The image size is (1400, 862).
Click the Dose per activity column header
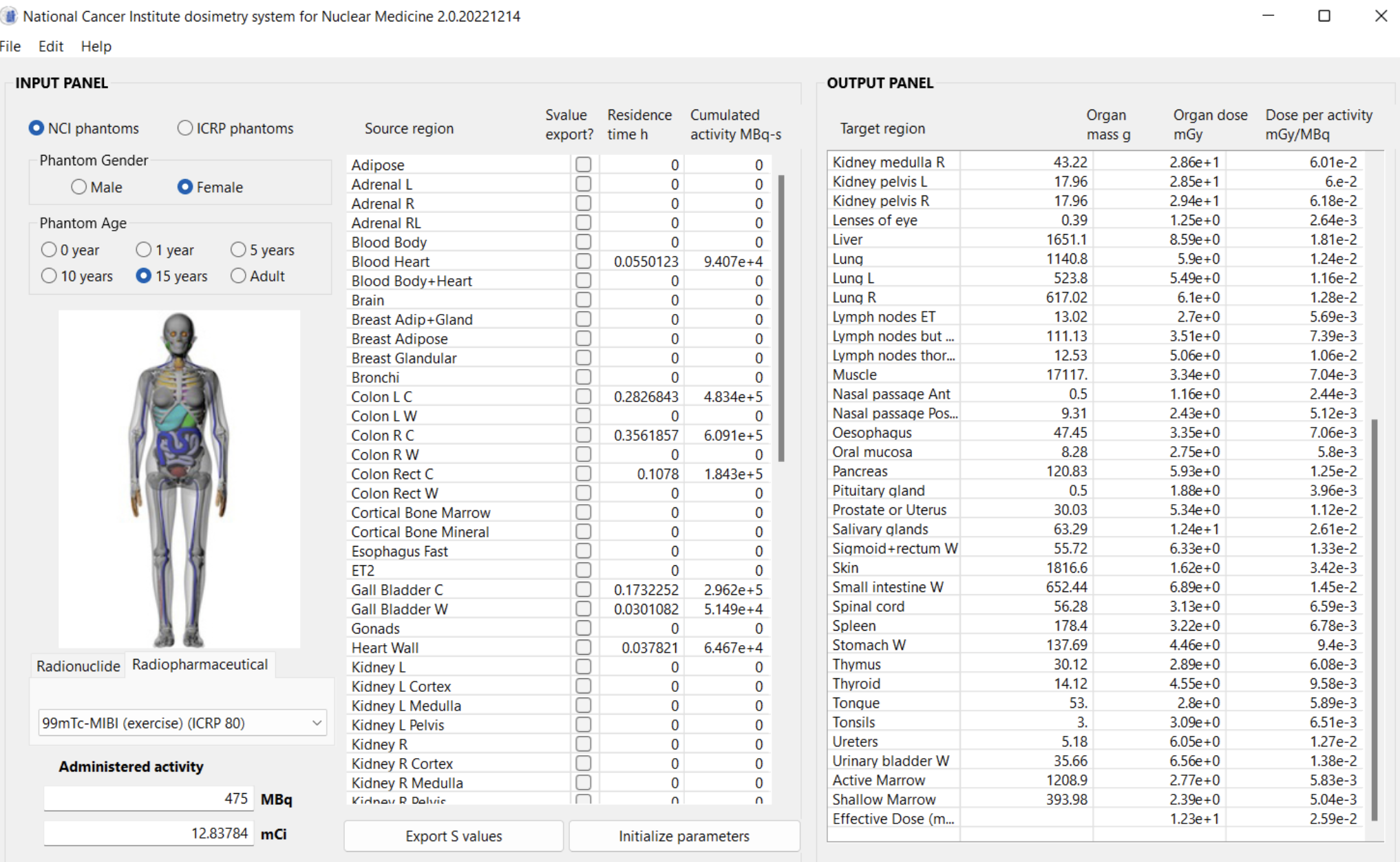tap(1319, 125)
